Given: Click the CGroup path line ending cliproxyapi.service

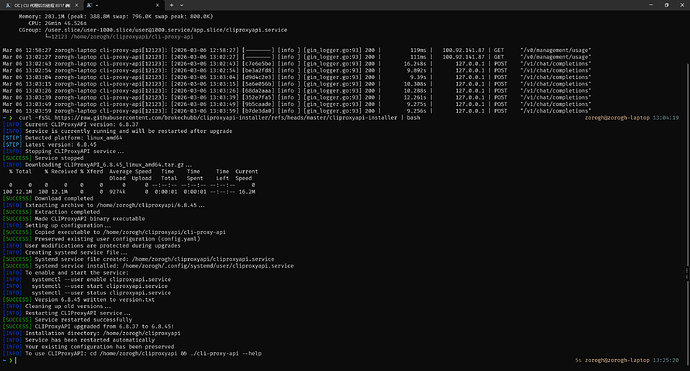Looking at the screenshot, I should tap(153, 30).
